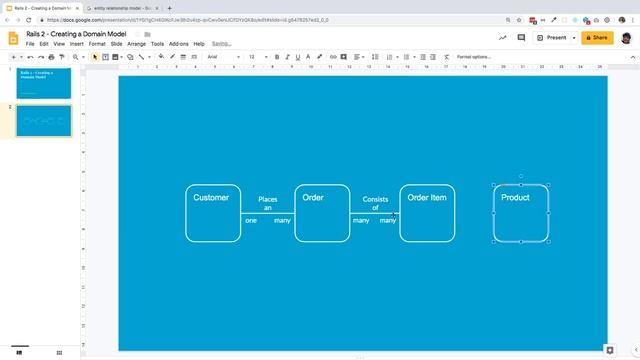This screenshot has height=360, width=640.
Task: Select the Text box tool
Action: (x=105, y=57)
